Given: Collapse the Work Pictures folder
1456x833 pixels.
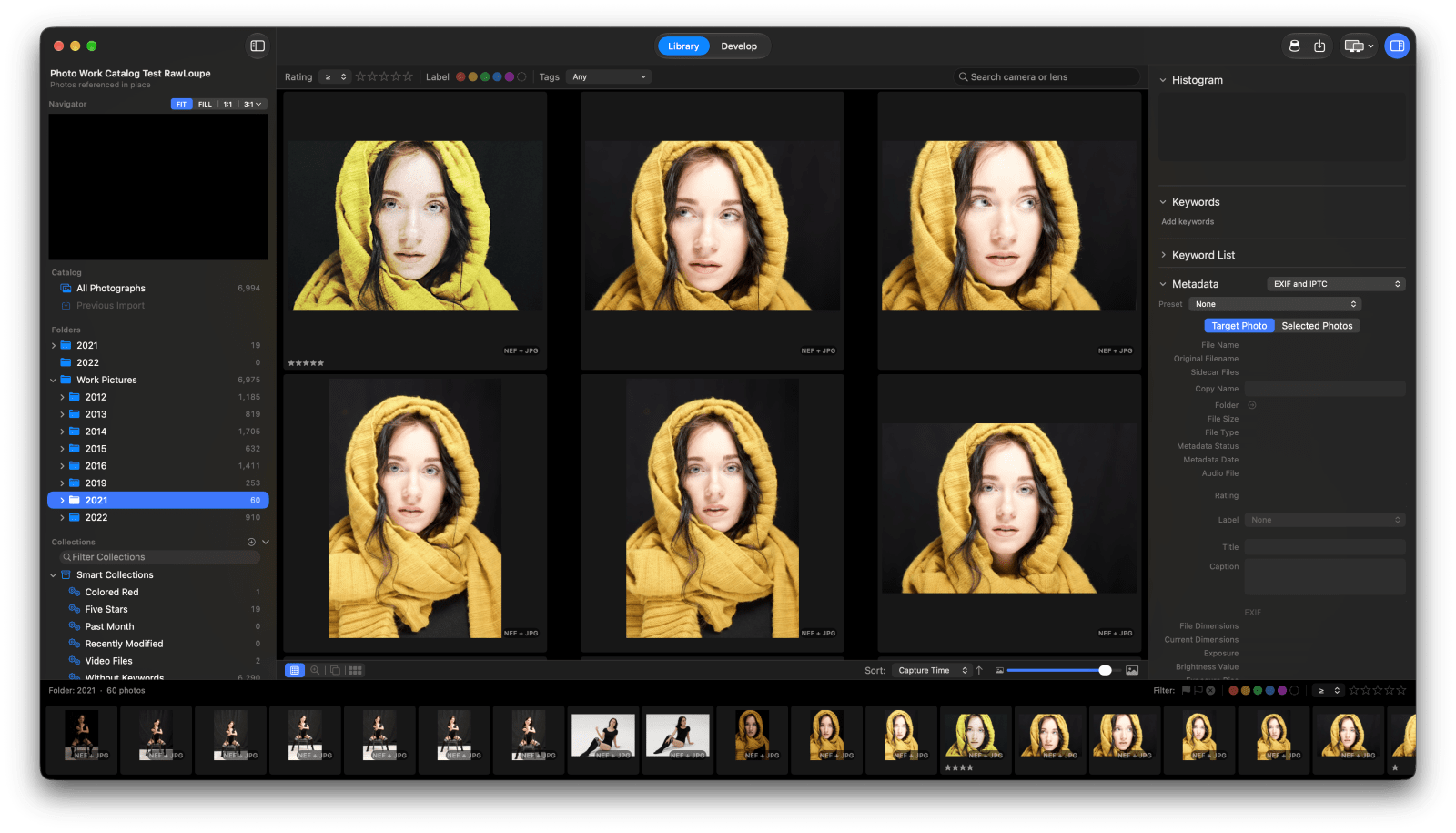Looking at the screenshot, I should [x=53, y=381].
